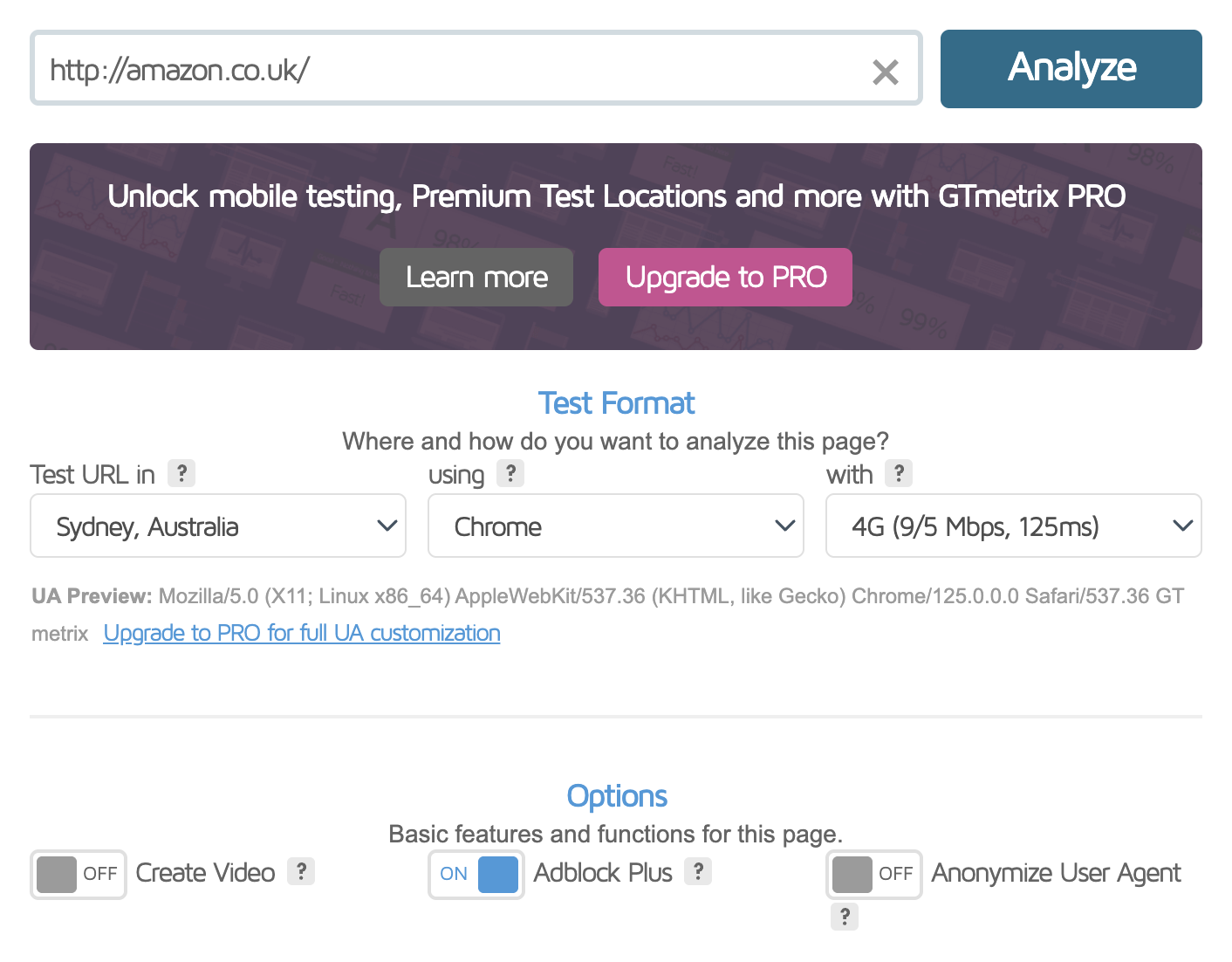Click the Test Format heading
Screen dimensions: 1232x962
click(x=616, y=403)
